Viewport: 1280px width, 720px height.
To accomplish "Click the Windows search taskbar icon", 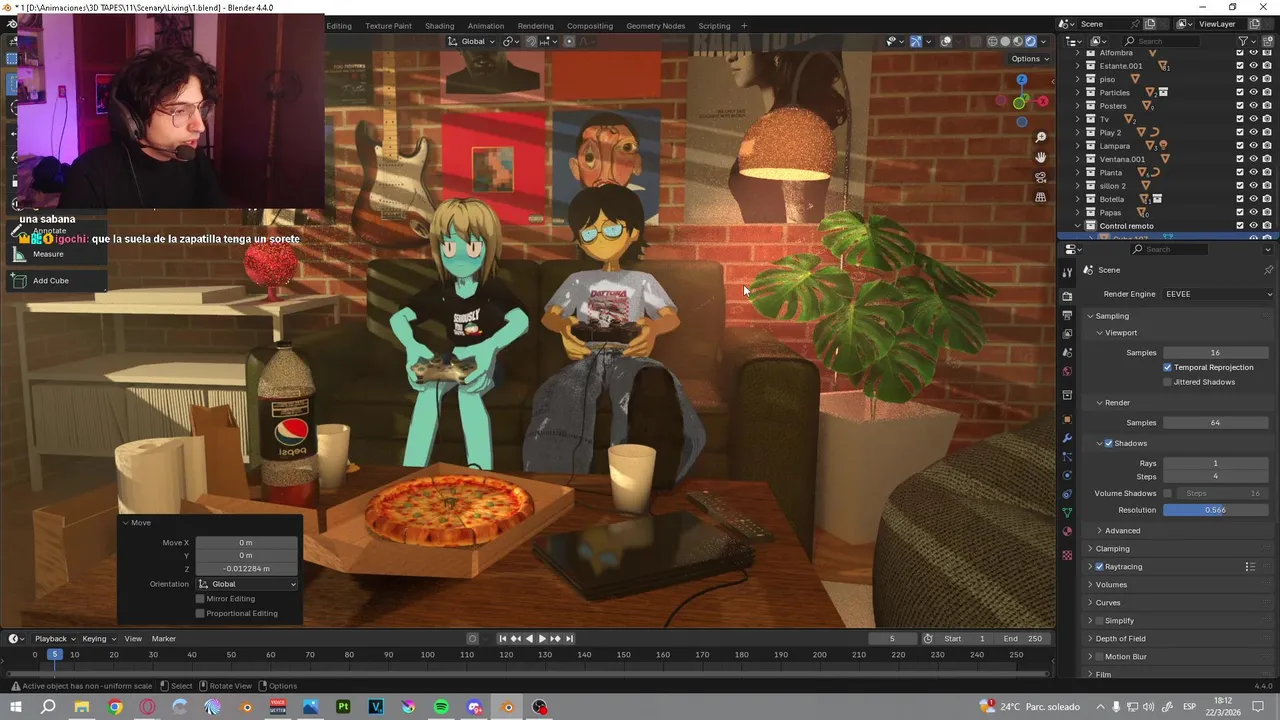I will 48,707.
